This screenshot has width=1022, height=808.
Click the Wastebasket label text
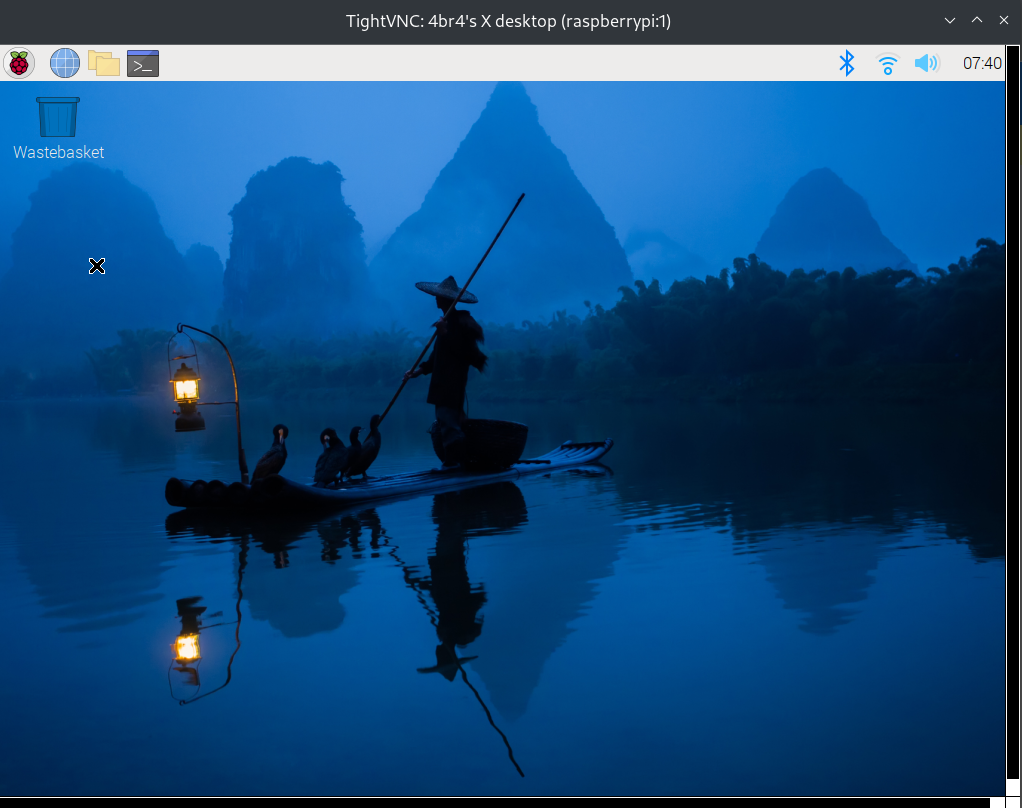click(x=57, y=152)
